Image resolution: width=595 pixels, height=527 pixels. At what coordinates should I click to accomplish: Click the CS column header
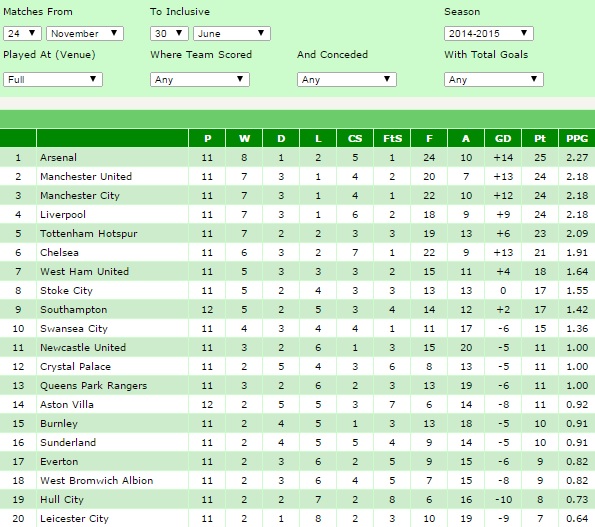tap(355, 138)
